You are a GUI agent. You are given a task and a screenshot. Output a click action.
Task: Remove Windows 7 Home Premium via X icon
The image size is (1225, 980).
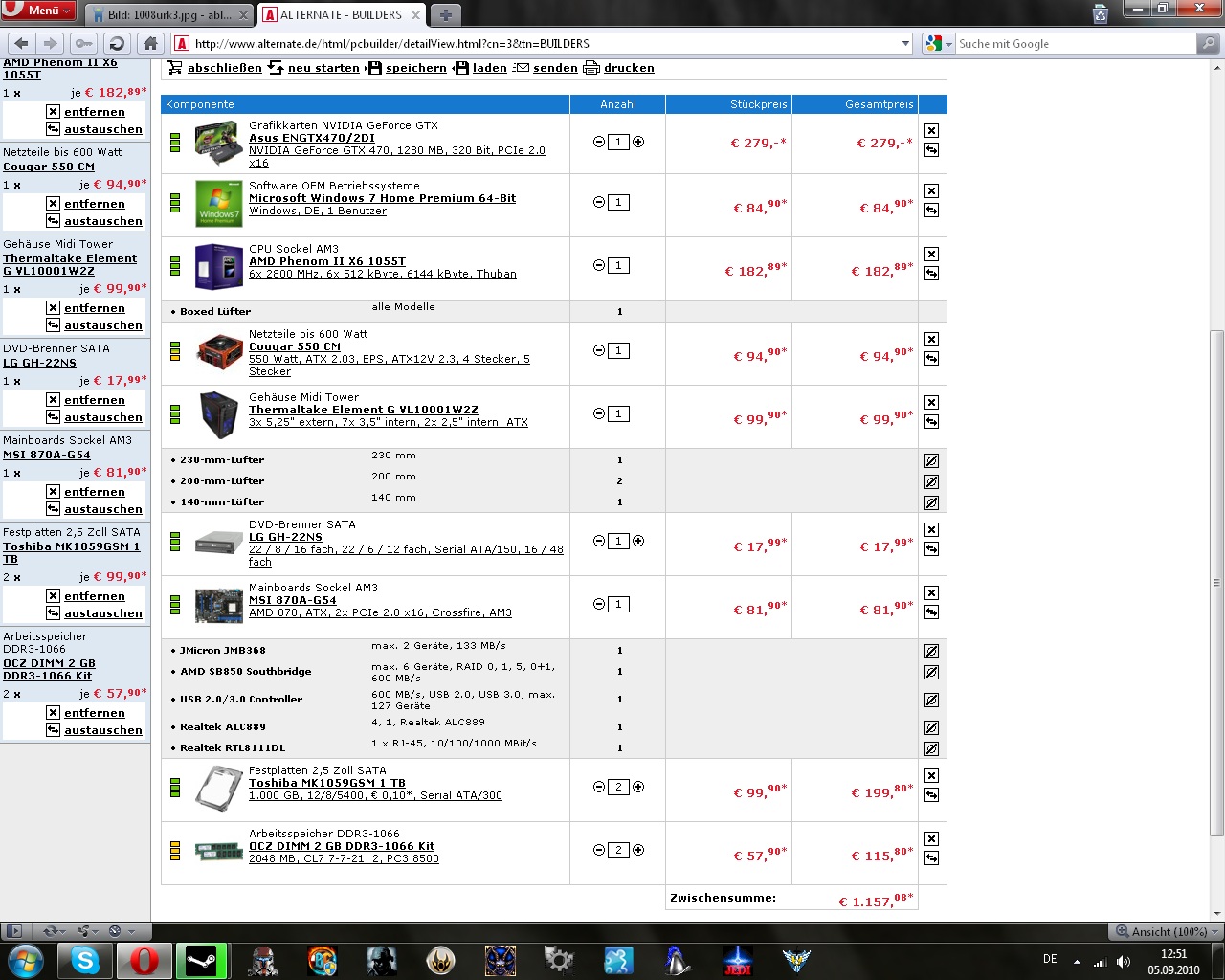[x=931, y=190]
